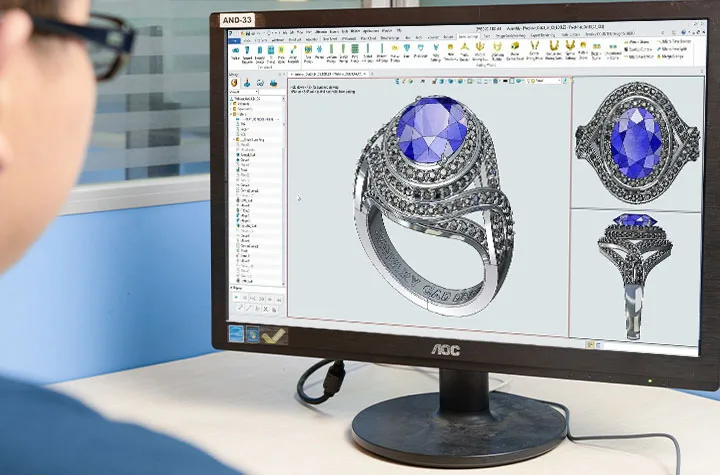The image size is (720, 475).
Task: Click the first blue icon on the Windows taskbar
Action: (x=237, y=334)
